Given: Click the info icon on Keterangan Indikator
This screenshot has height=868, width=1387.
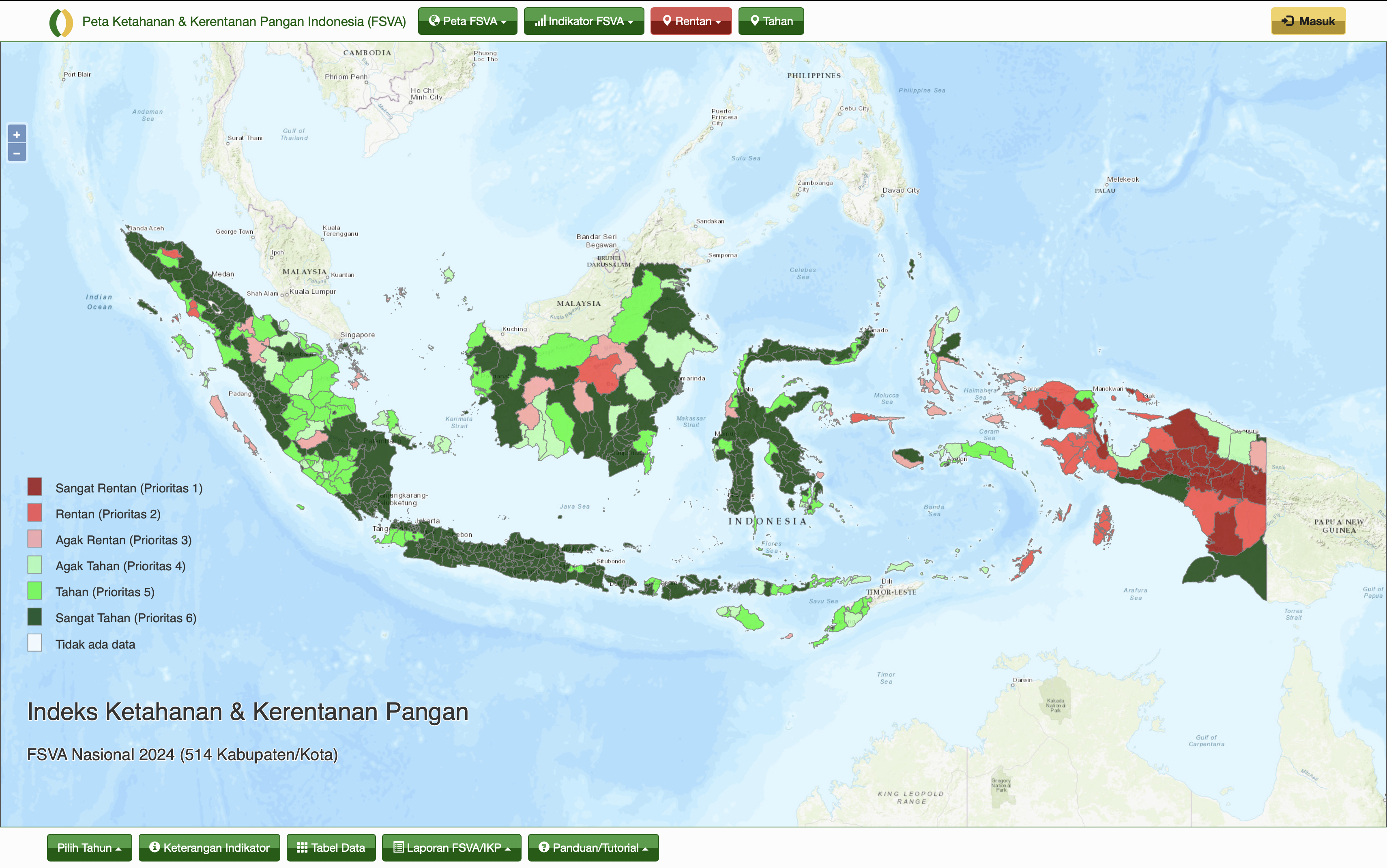Looking at the screenshot, I should pos(155,847).
